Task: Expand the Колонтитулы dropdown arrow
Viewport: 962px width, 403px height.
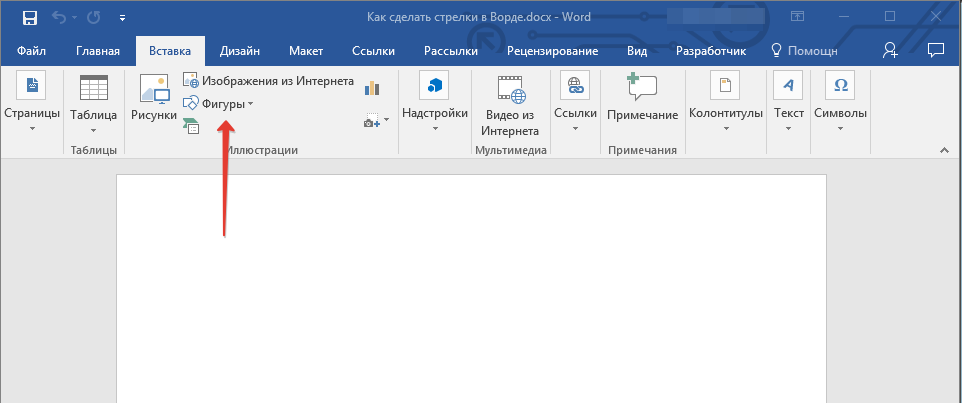Action: click(726, 129)
